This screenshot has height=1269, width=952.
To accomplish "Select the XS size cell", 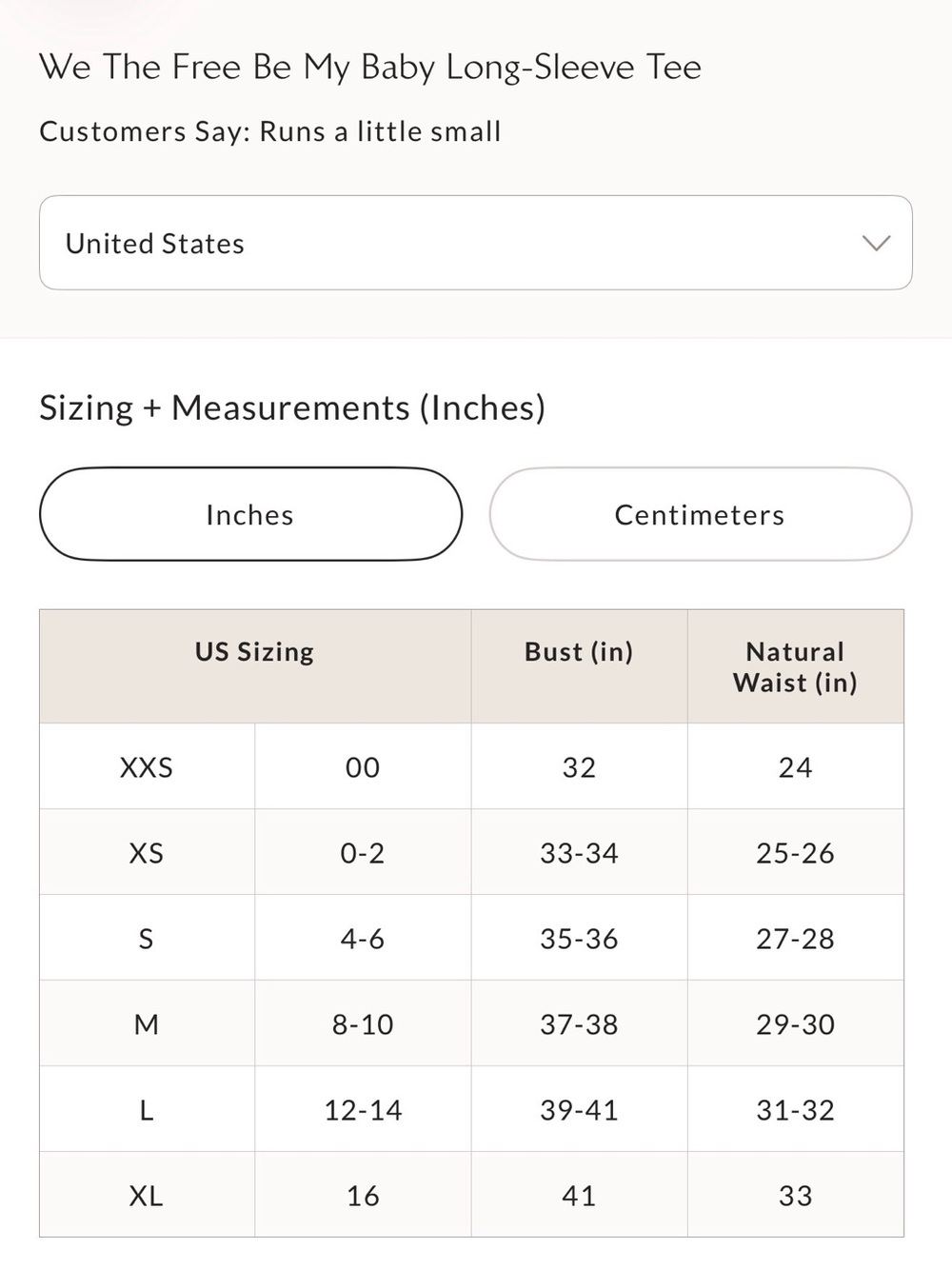I will pos(147,852).
